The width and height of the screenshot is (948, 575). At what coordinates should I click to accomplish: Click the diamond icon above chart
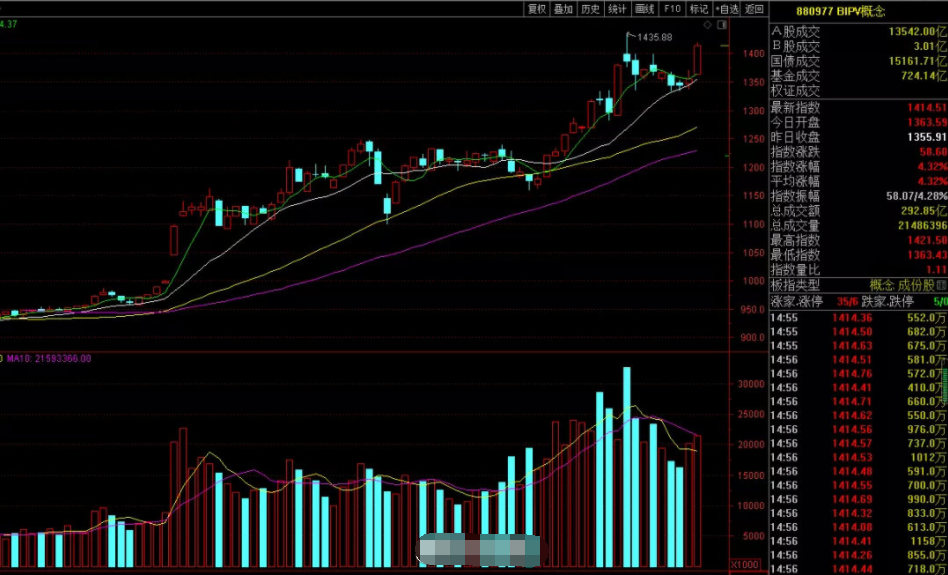[707, 25]
